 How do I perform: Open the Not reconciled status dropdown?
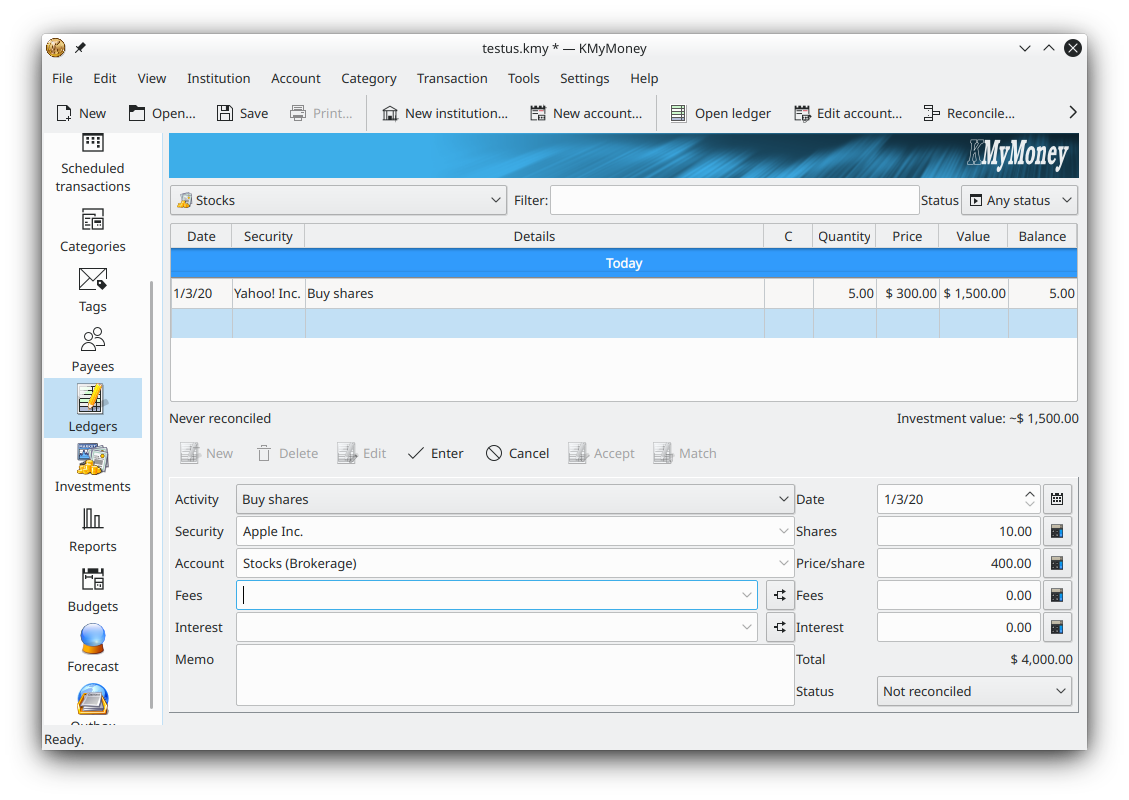point(973,691)
